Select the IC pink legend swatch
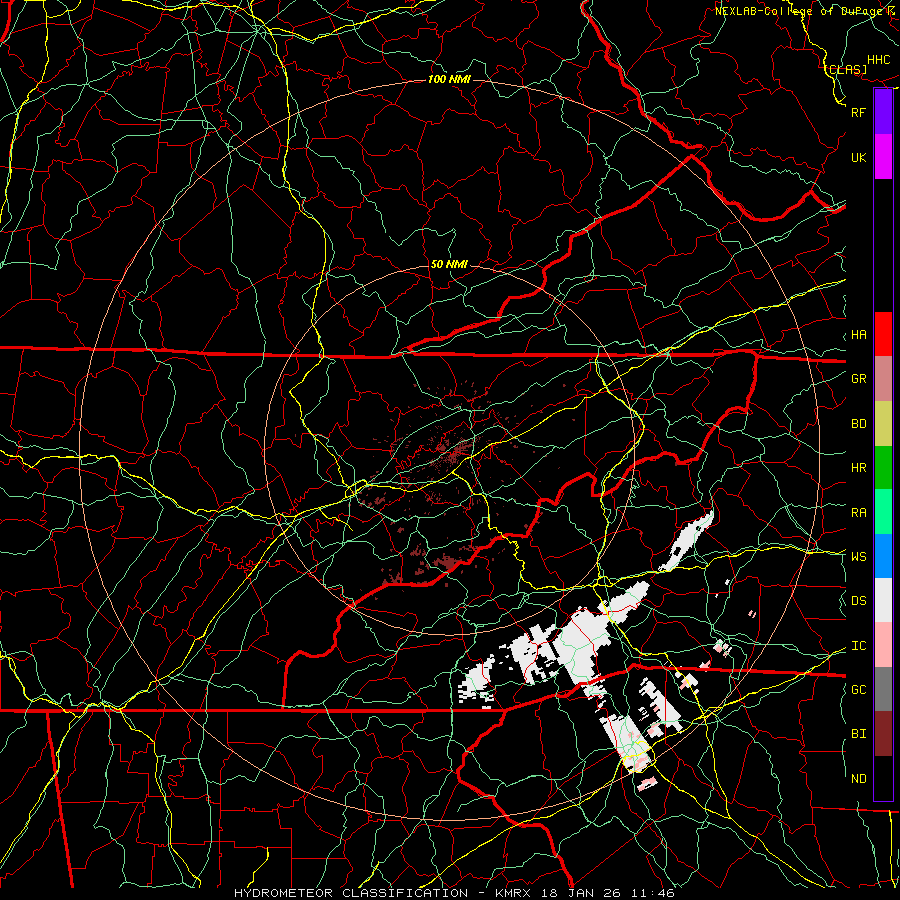The image size is (900, 900). tap(883, 645)
